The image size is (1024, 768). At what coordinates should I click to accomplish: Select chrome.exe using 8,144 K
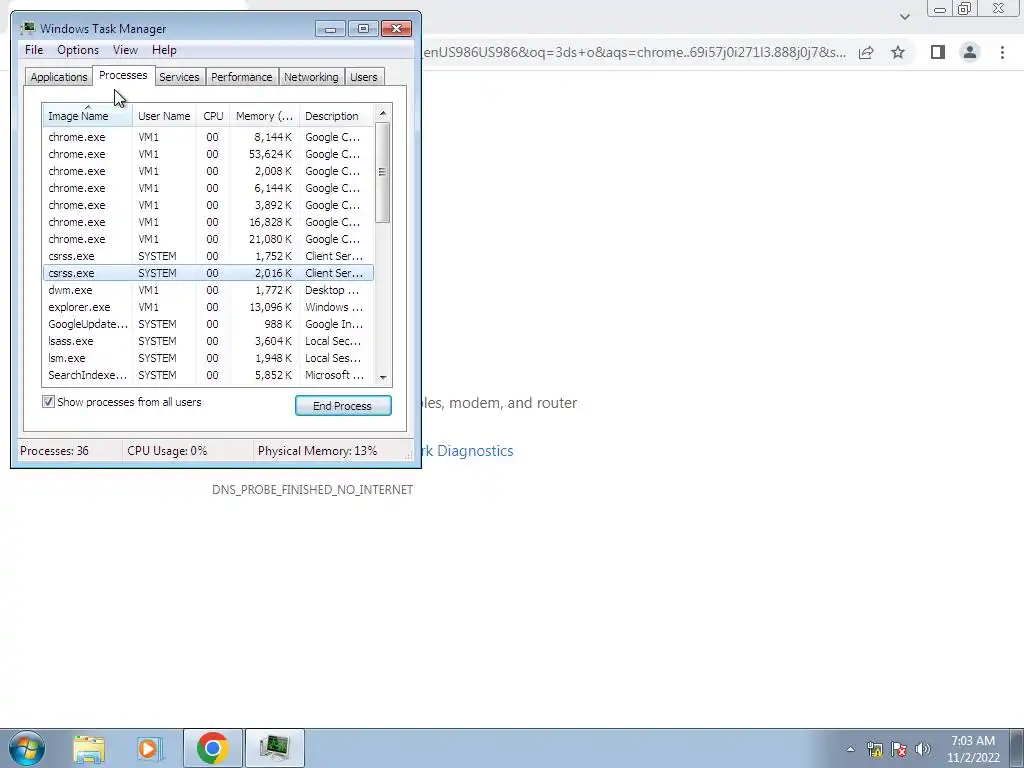click(208, 137)
